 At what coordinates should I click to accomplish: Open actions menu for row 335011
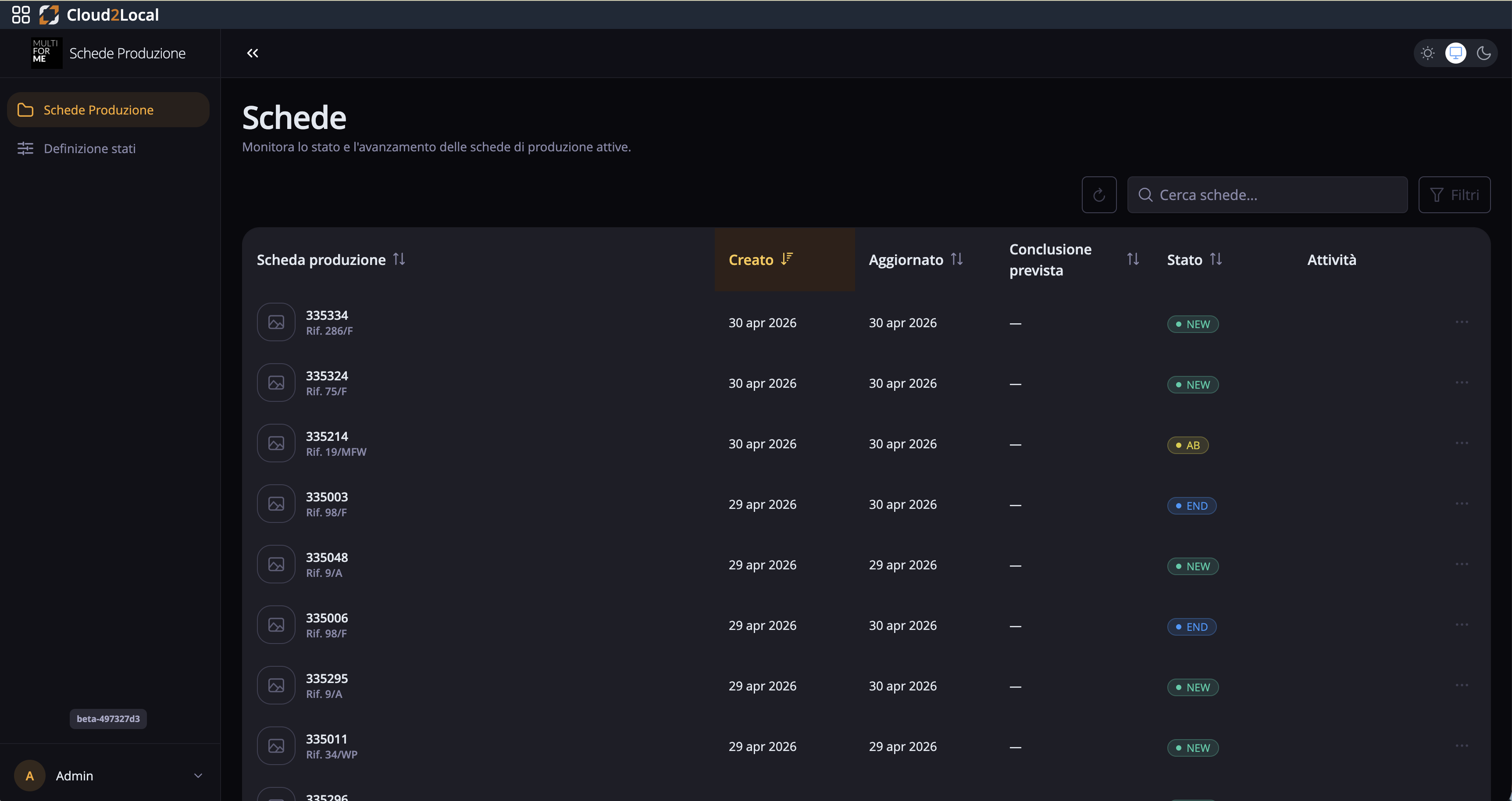coord(1462,745)
